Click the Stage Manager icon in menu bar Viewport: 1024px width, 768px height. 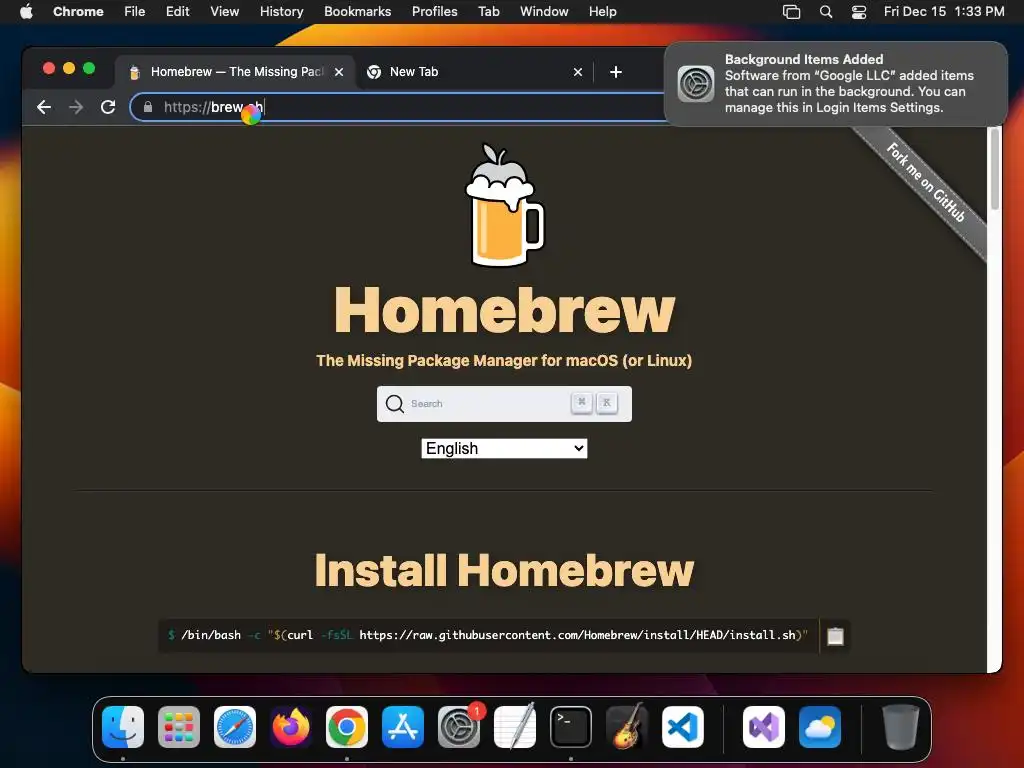coord(792,12)
